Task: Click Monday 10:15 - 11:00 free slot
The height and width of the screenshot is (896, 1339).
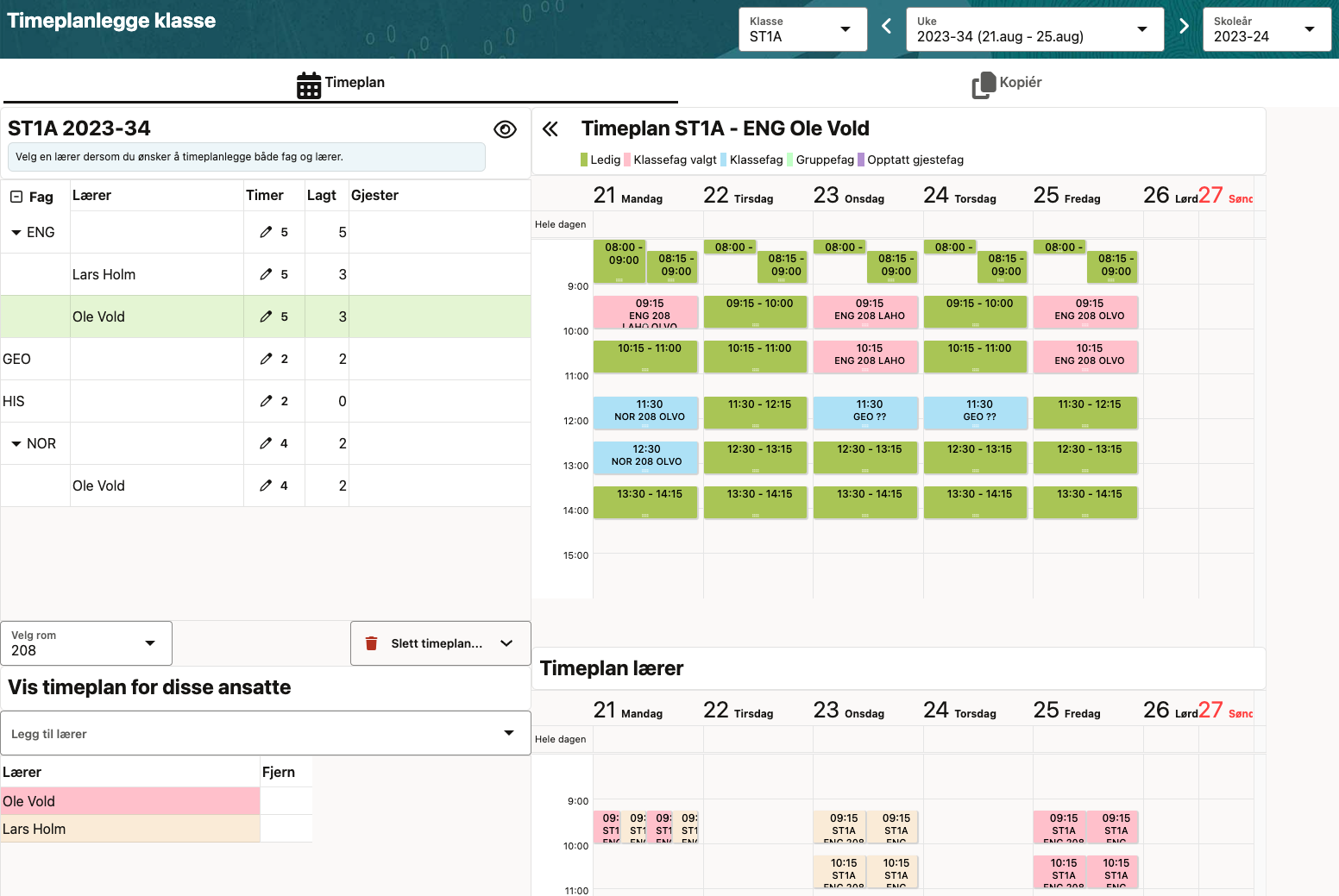Action: (645, 356)
